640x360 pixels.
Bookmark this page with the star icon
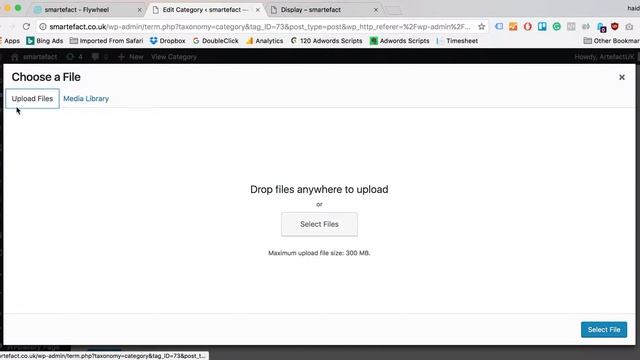pos(482,27)
